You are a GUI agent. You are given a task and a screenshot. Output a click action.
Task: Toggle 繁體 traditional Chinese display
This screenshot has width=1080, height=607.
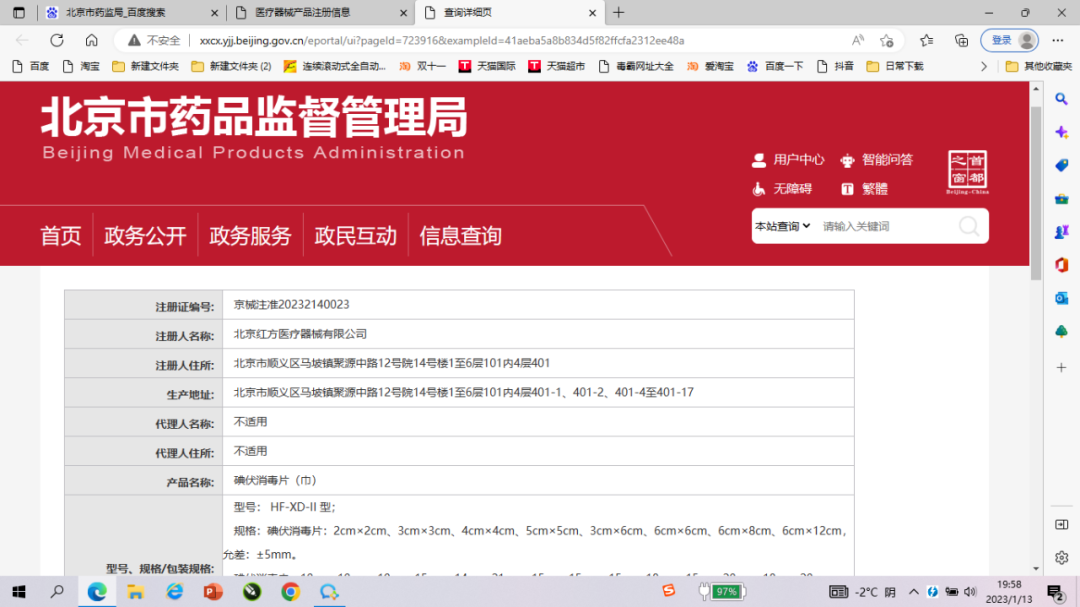point(865,189)
